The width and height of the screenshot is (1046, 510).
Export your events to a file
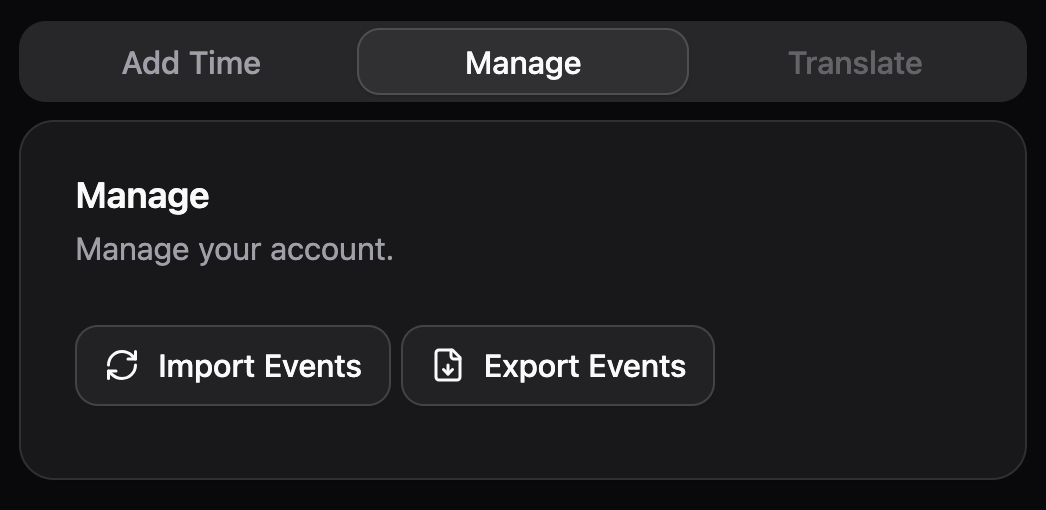coord(558,365)
